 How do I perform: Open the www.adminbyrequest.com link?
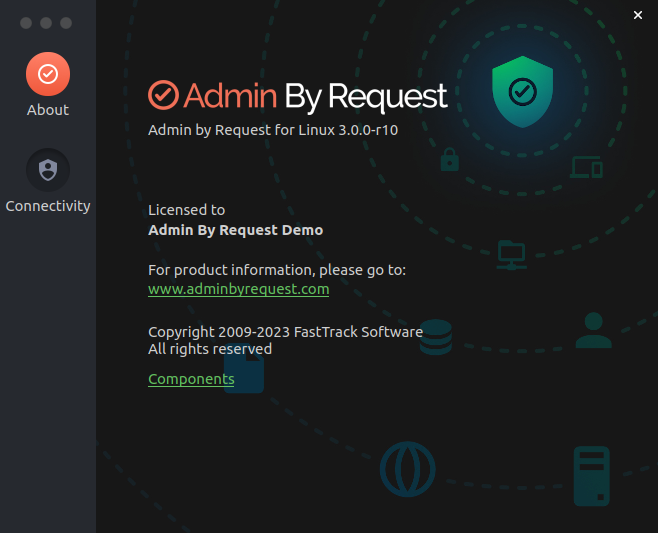click(x=238, y=289)
